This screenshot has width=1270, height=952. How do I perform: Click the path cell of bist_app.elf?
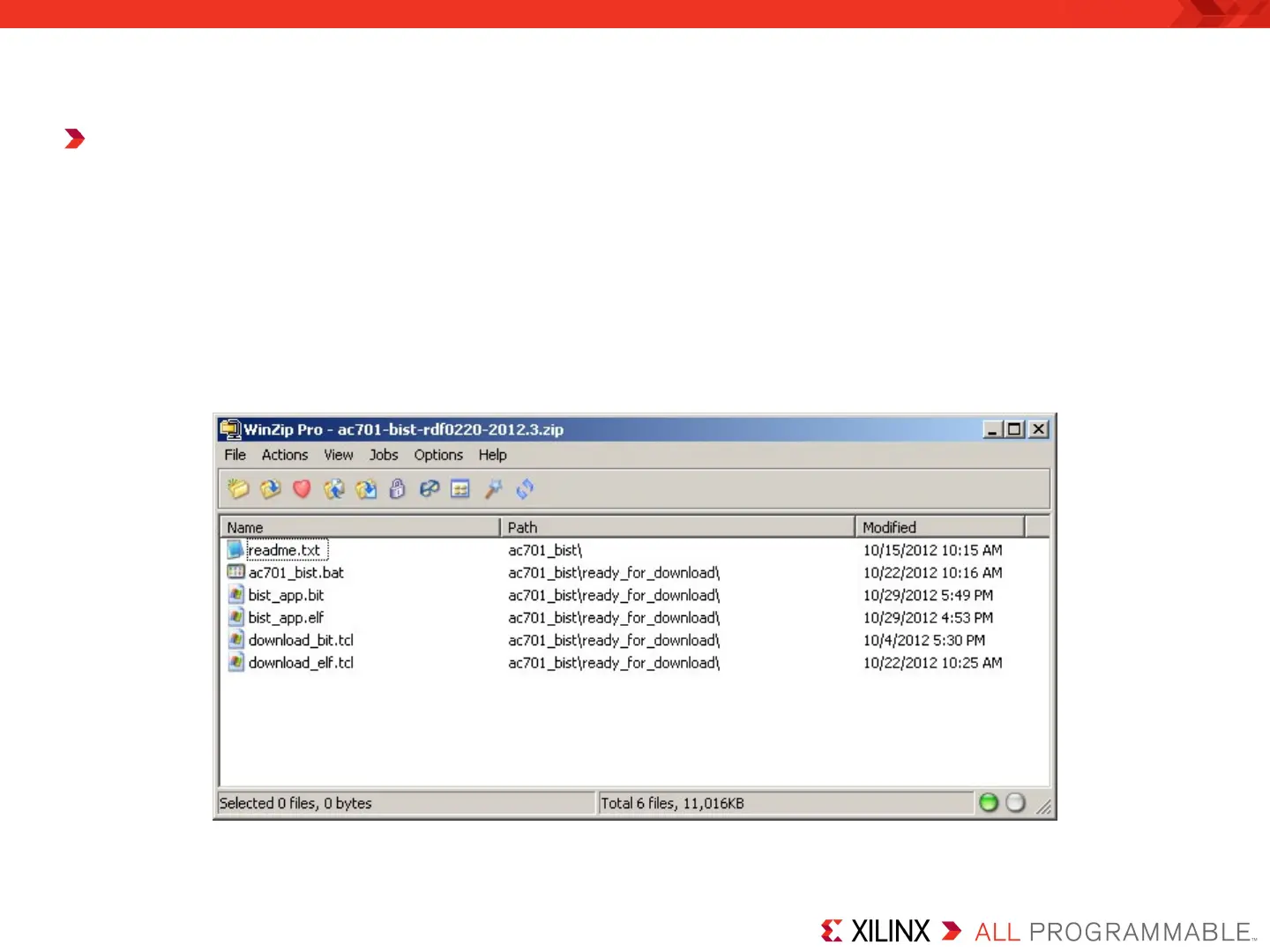(614, 617)
